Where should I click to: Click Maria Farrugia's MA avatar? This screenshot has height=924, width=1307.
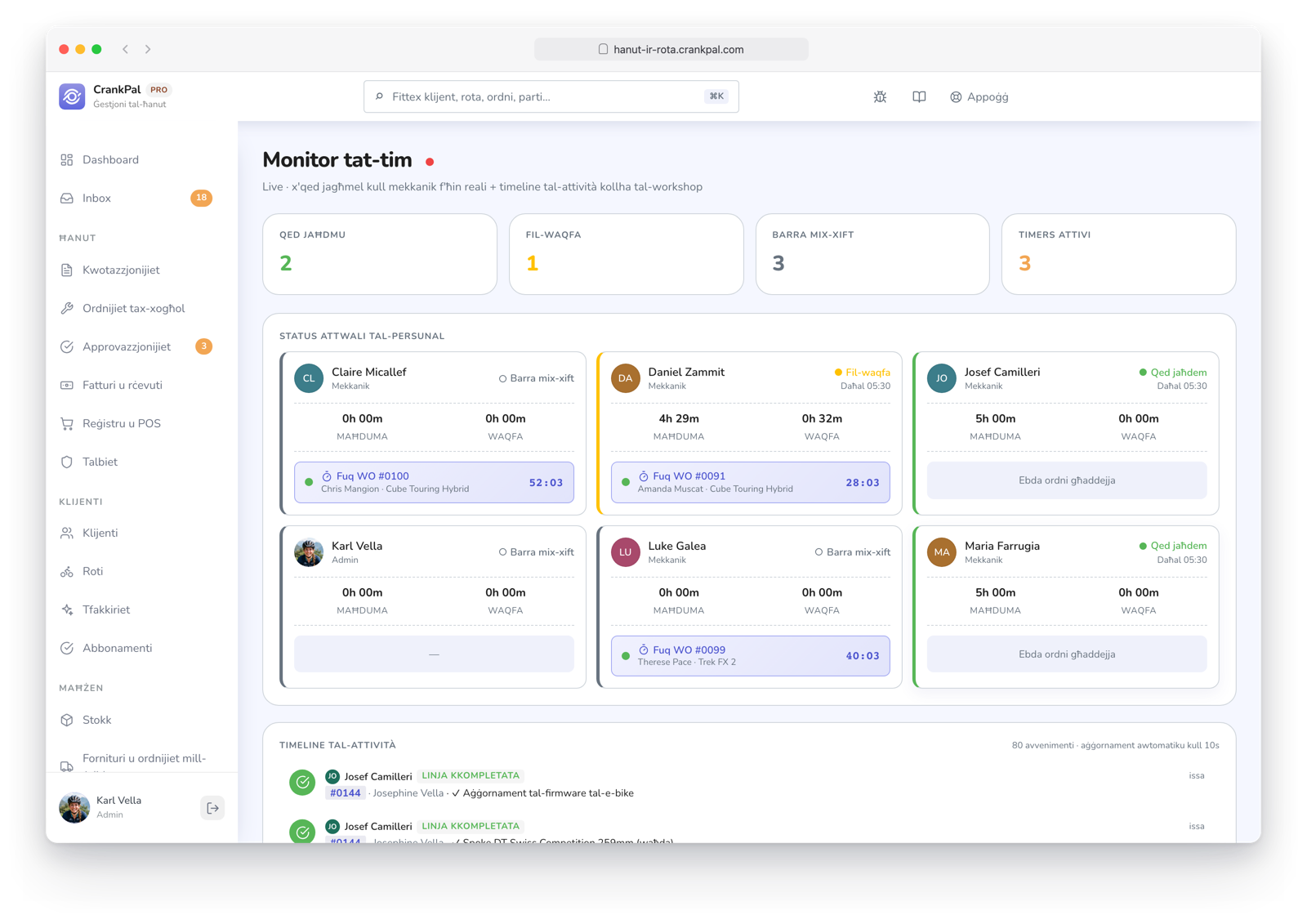[x=942, y=552]
